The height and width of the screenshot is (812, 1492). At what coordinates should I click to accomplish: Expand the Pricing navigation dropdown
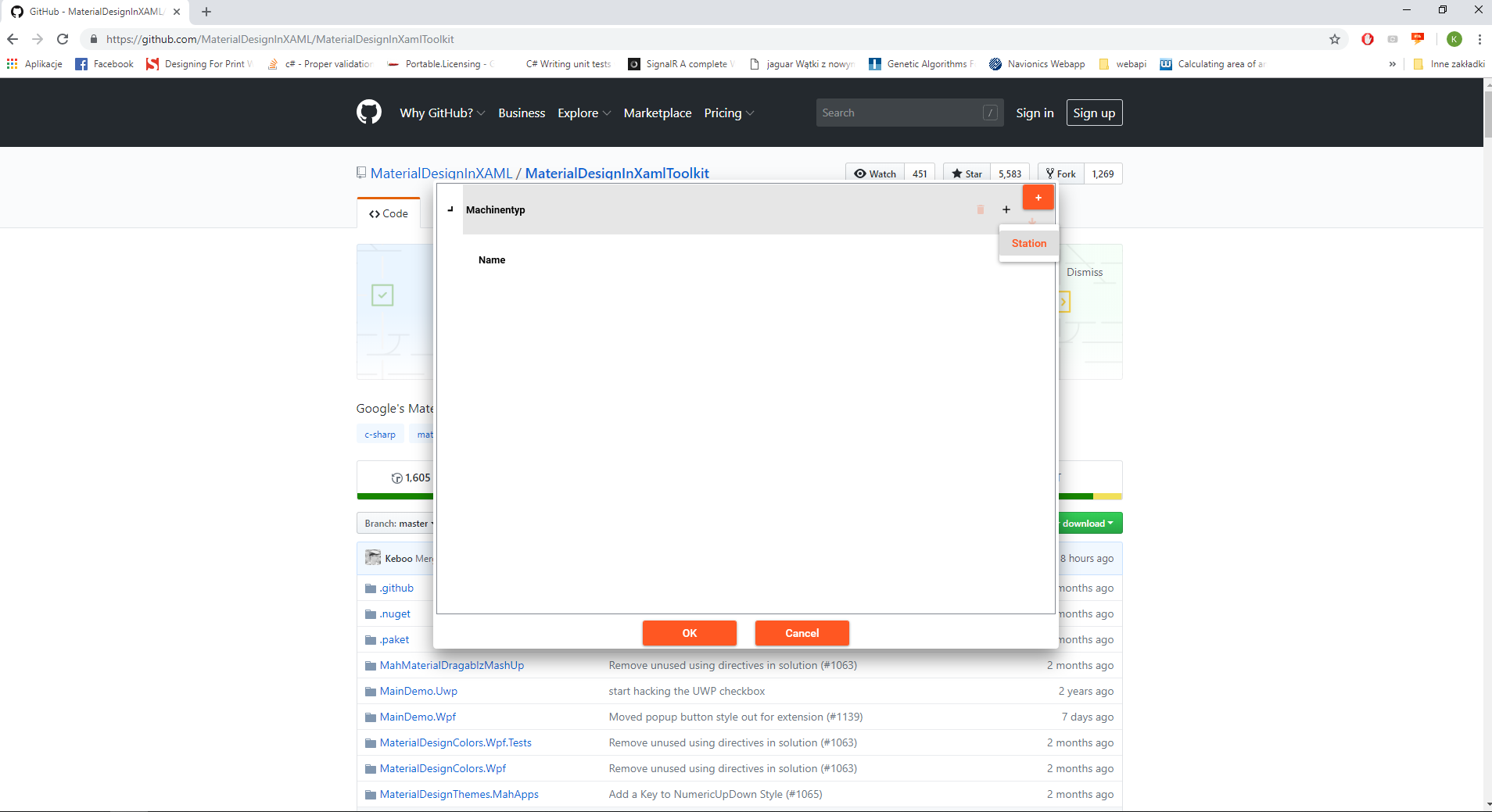[x=728, y=112]
